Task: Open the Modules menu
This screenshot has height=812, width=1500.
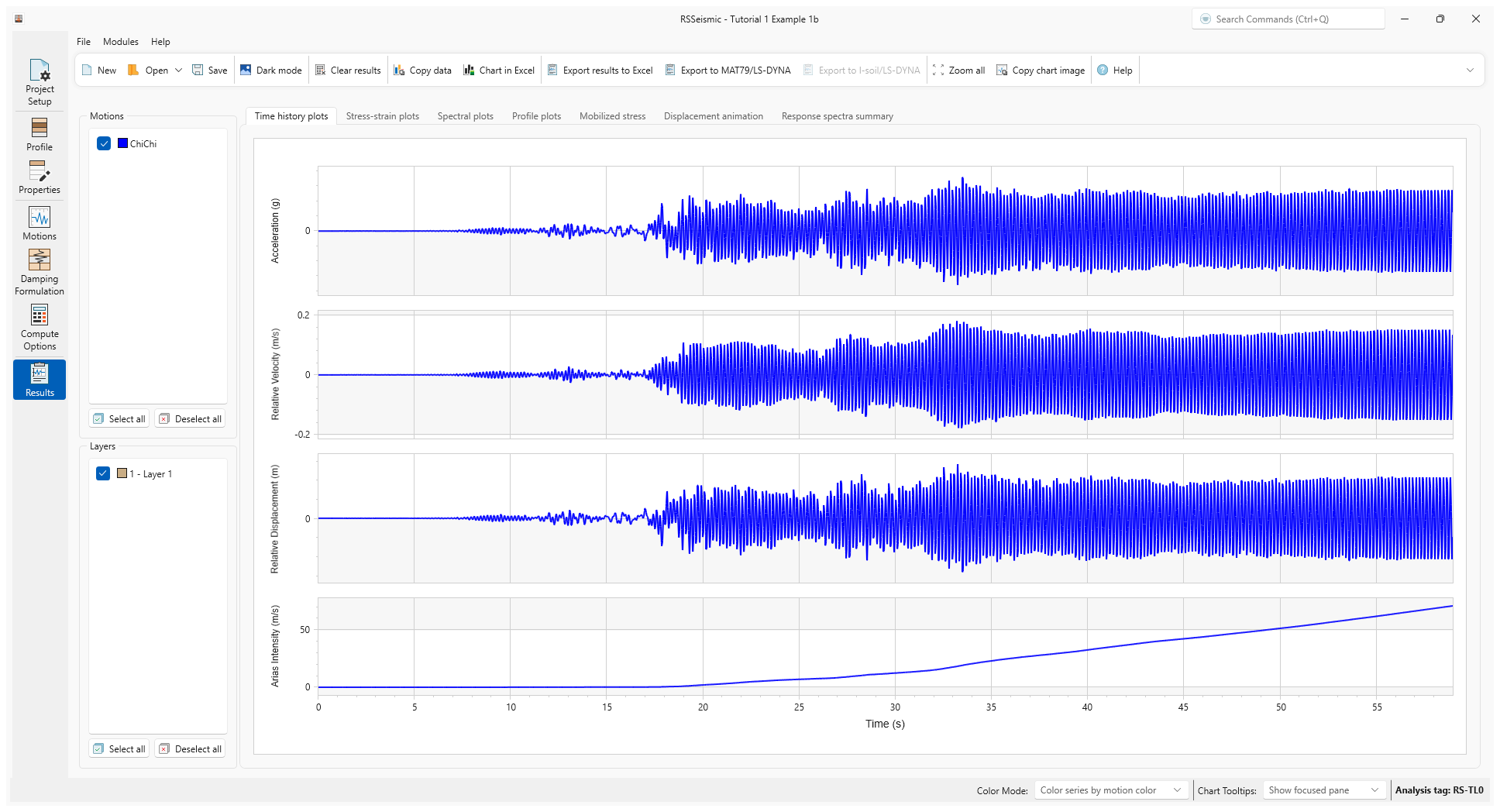Action: pos(120,42)
